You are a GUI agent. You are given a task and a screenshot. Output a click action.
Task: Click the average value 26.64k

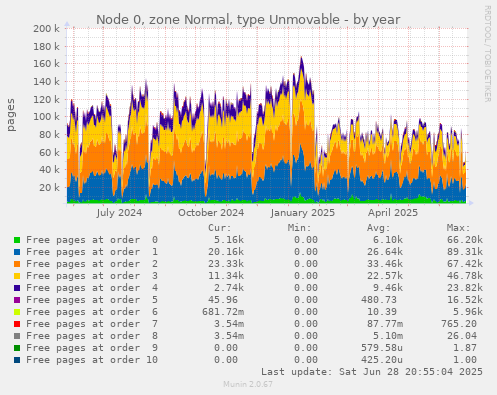click(x=385, y=252)
